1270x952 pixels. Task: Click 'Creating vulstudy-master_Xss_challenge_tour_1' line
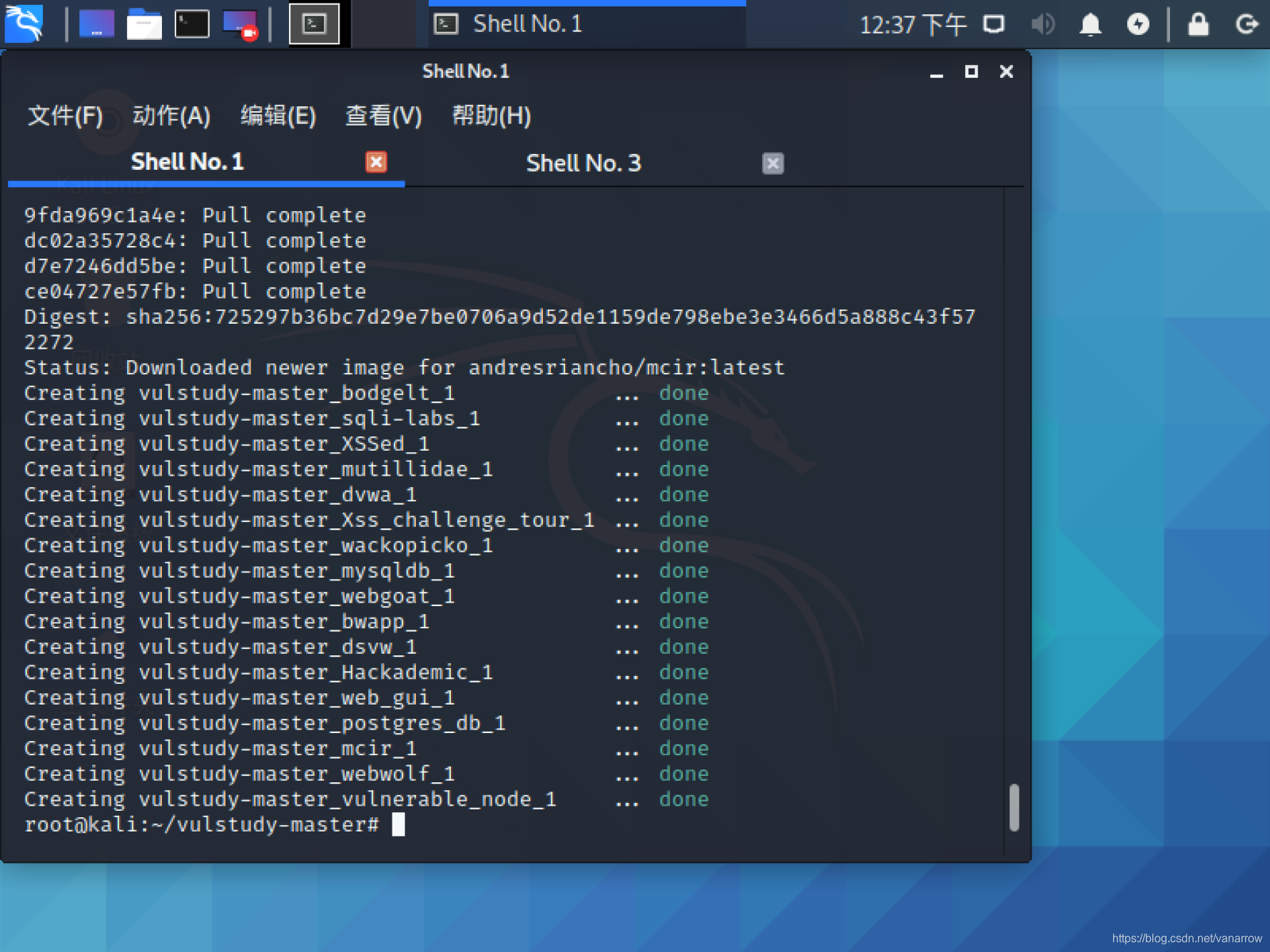[x=366, y=521]
